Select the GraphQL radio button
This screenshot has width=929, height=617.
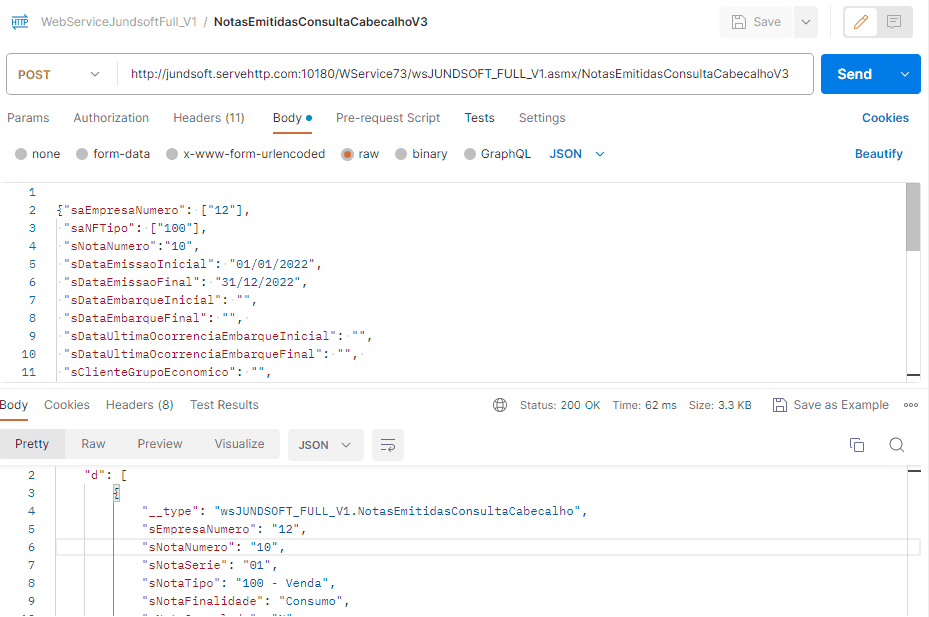(x=497, y=154)
